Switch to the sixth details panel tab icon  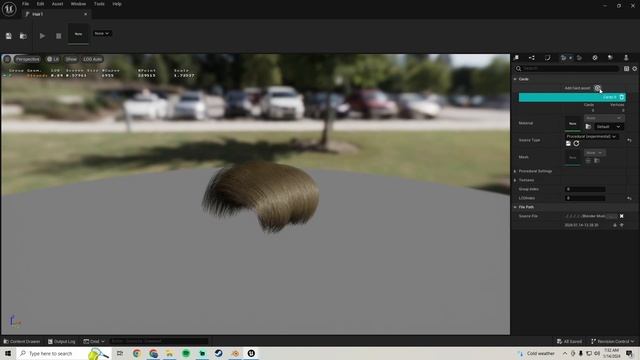pyautogui.click(x=595, y=58)
